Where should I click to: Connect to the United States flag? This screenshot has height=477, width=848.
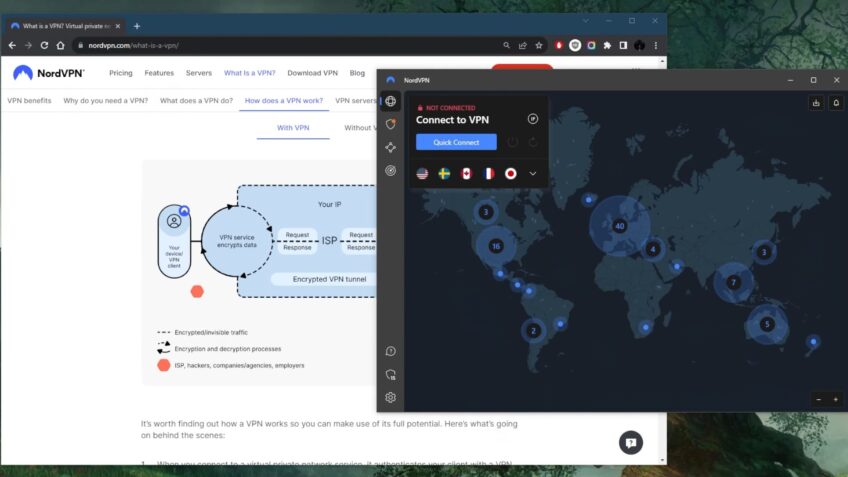point(422,174)
